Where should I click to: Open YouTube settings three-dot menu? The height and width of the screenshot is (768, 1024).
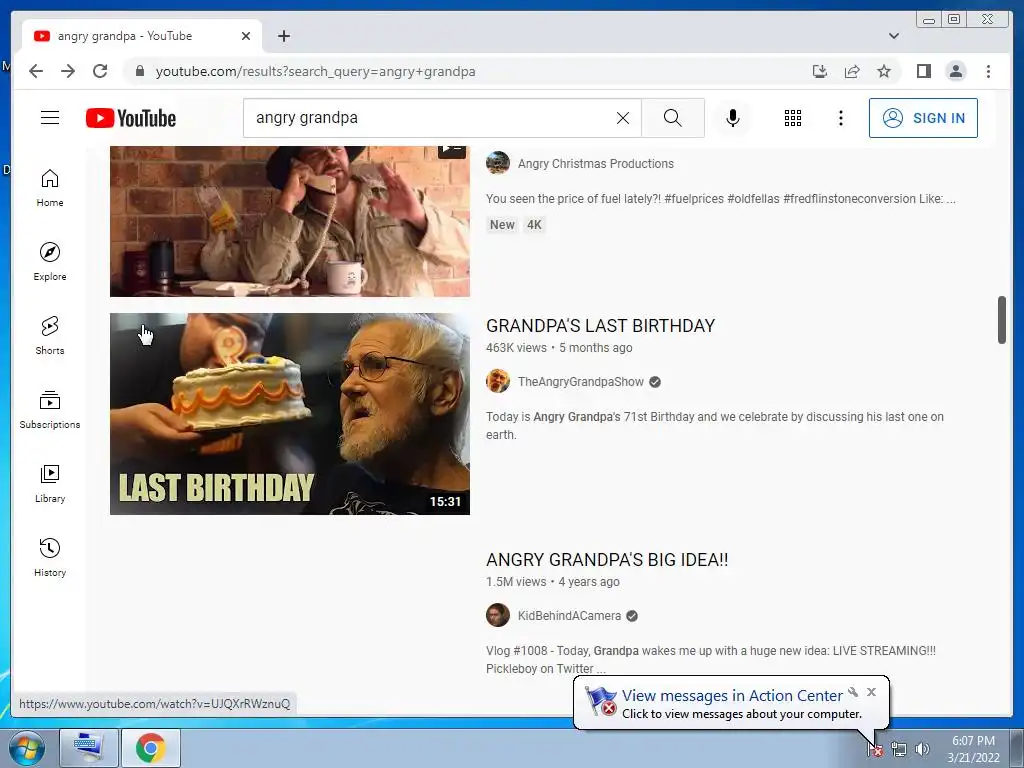pyautogui.click(x=840, y=118)
